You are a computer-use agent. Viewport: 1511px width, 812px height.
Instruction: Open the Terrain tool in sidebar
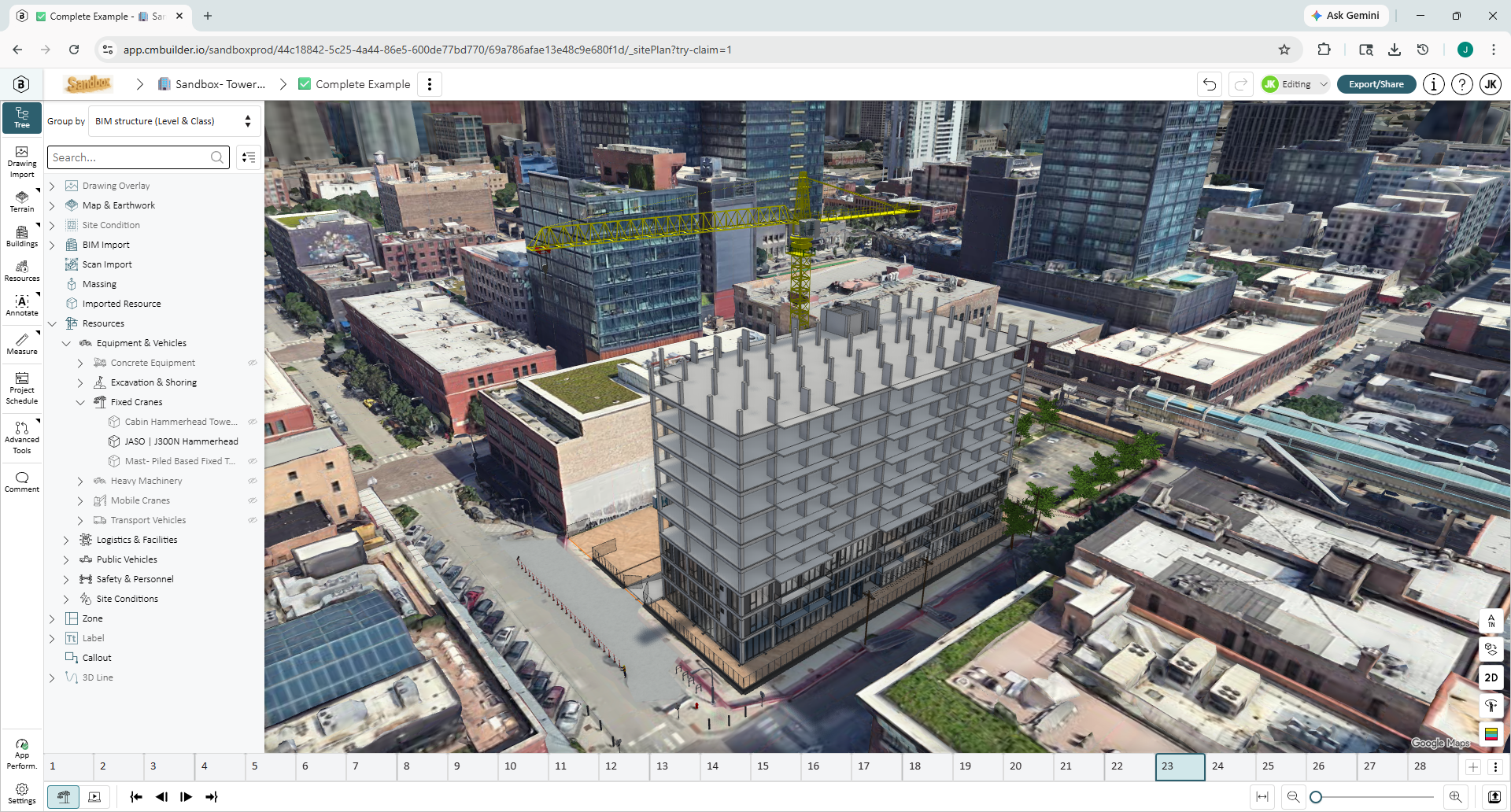tap(22, 201)
